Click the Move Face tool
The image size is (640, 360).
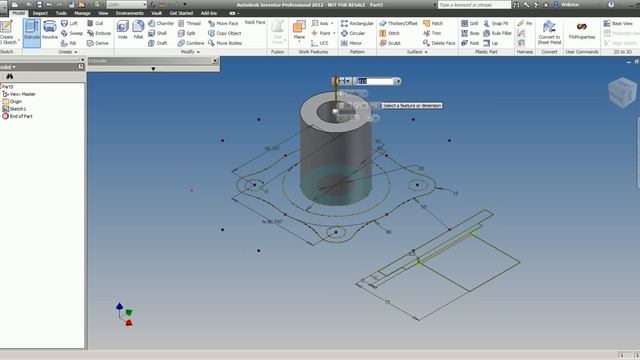pos(223,23)
